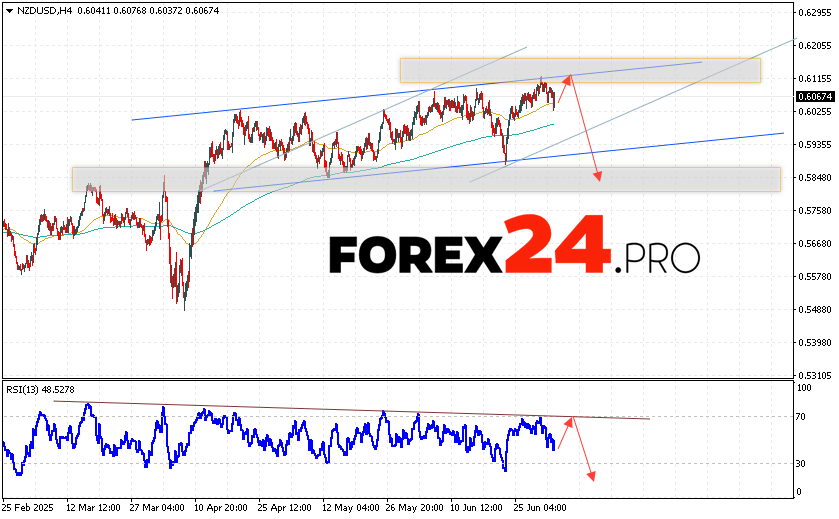Viewport: 839px width, 519px height.
Task: Click the 25 Feb 2025 date label
Action: (x=28, y=508)
